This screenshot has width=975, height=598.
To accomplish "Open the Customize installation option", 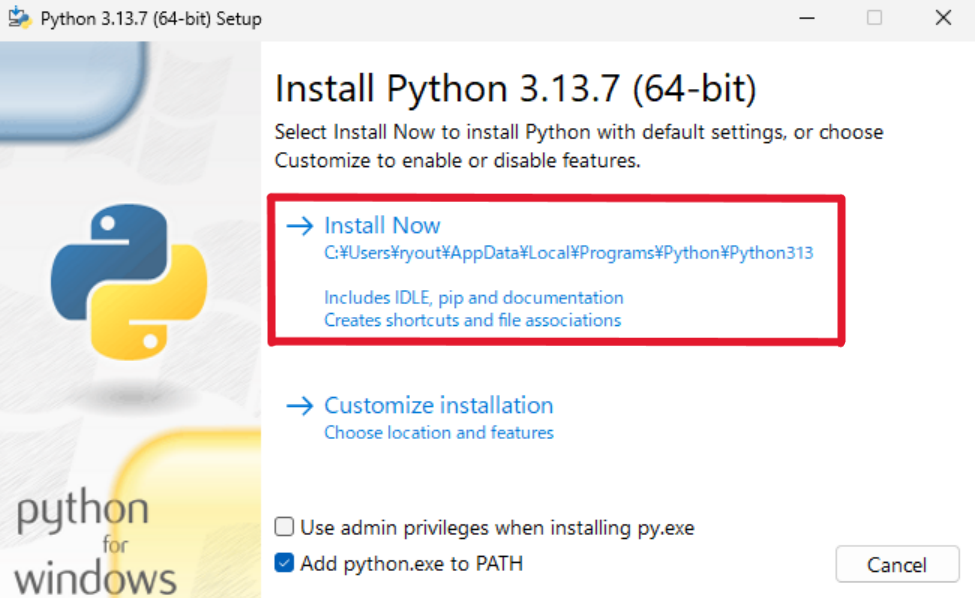I will point(438,406).
